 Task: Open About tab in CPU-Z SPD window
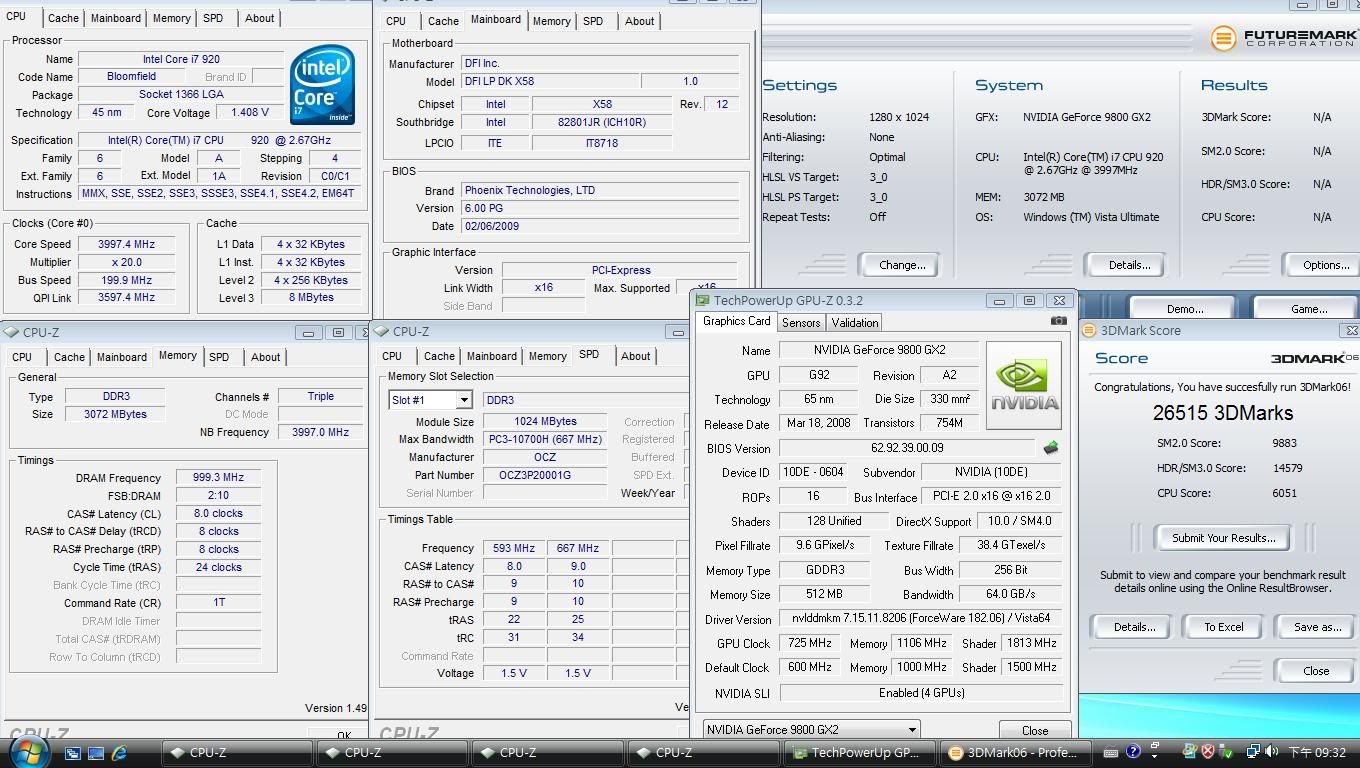coord(636,356)
